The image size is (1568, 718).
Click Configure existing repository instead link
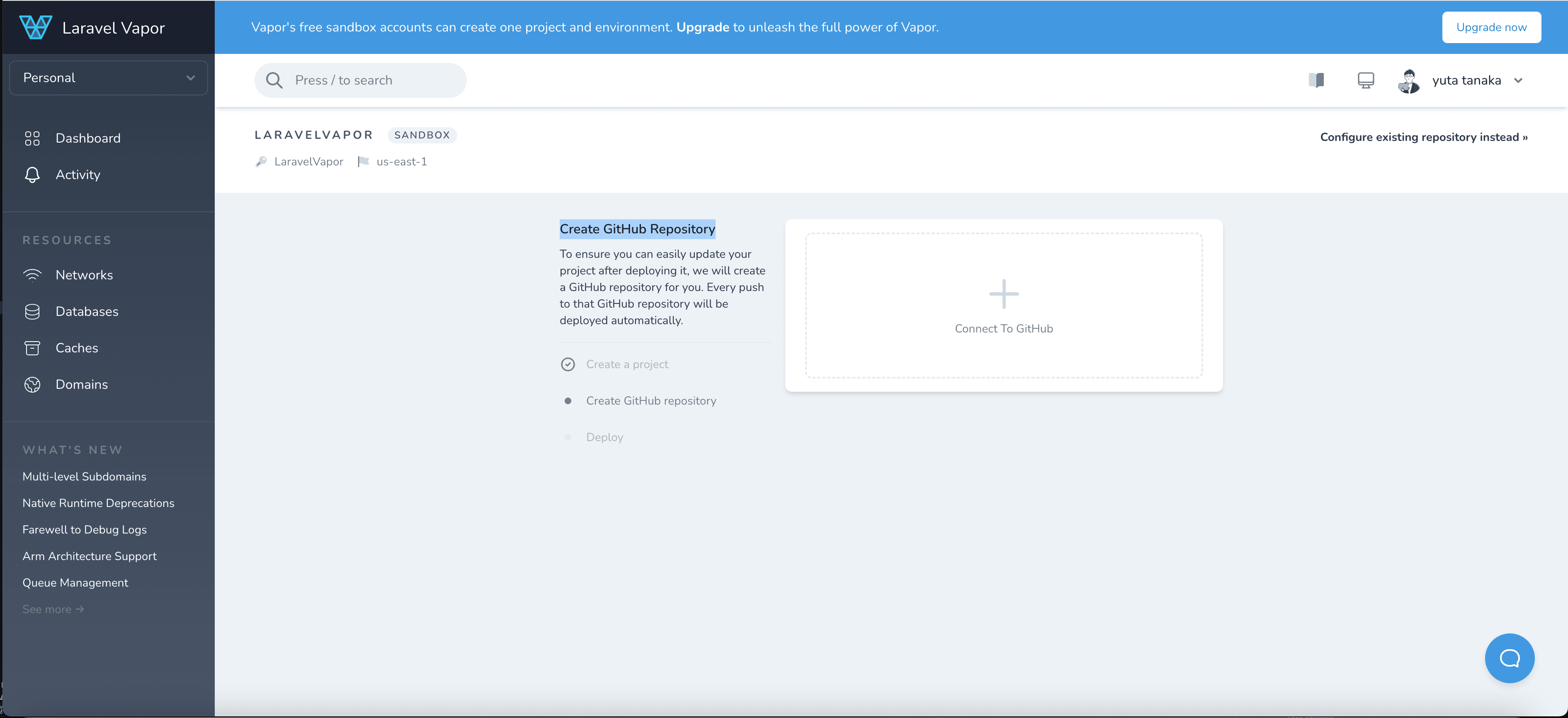[1424, 137]
